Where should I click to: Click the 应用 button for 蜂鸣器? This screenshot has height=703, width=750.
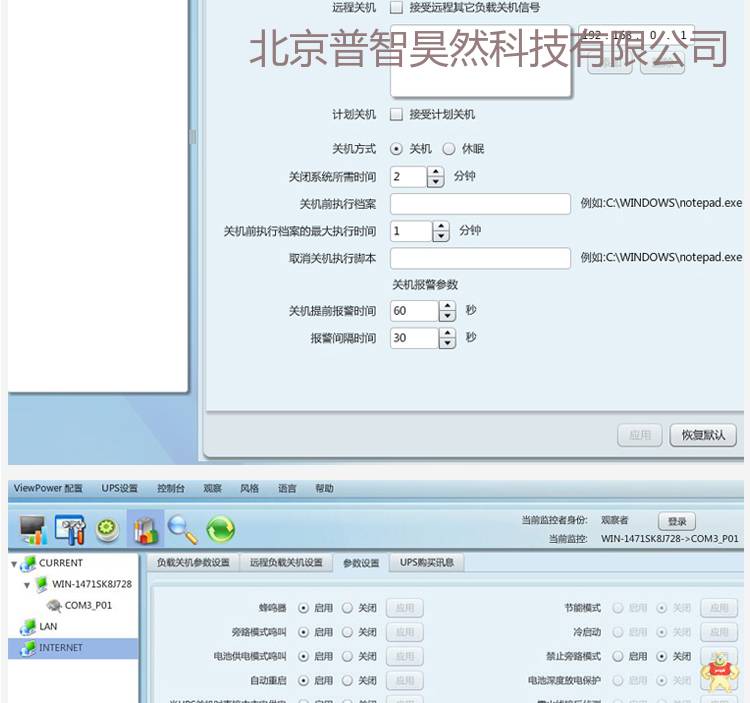click(x=405, y=608)
